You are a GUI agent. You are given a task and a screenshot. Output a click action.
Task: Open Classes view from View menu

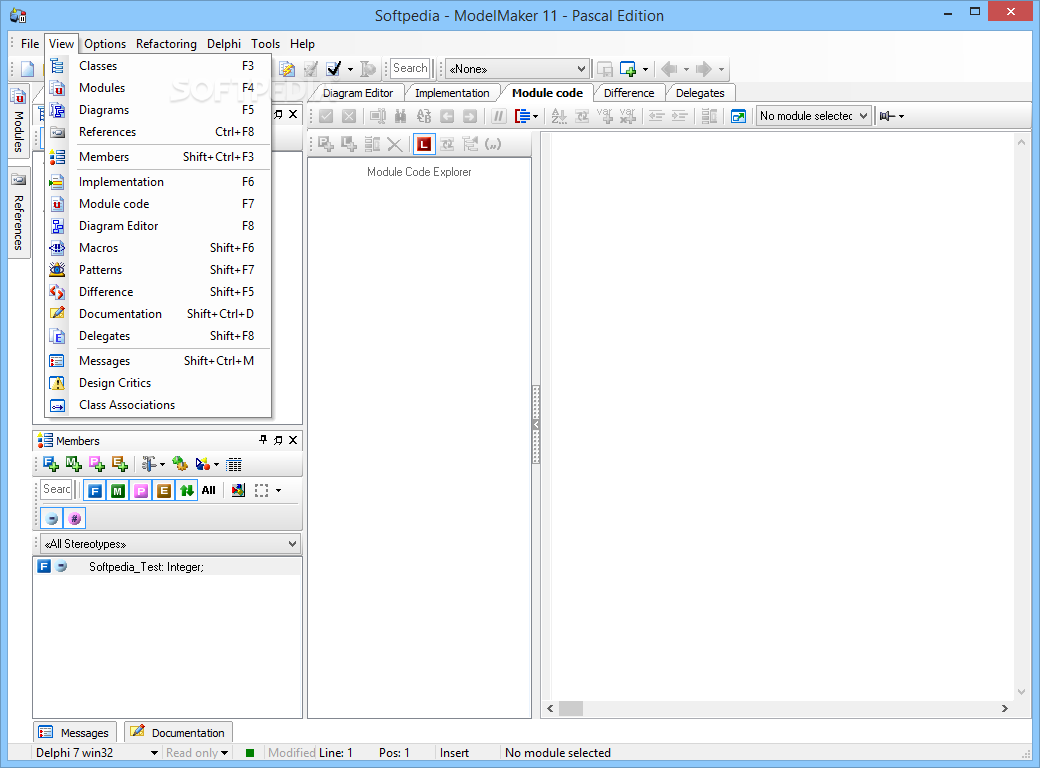tap(159, 66)
